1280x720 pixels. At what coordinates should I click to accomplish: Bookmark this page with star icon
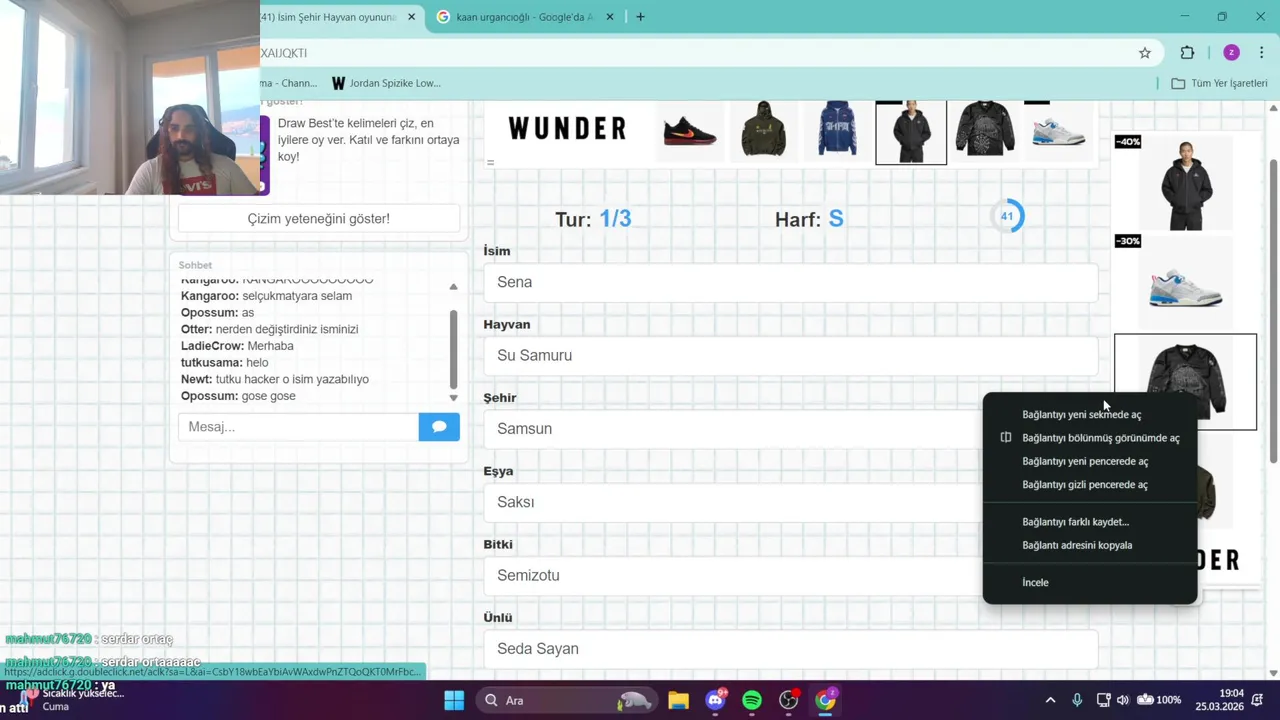[x=1145, y=53]
